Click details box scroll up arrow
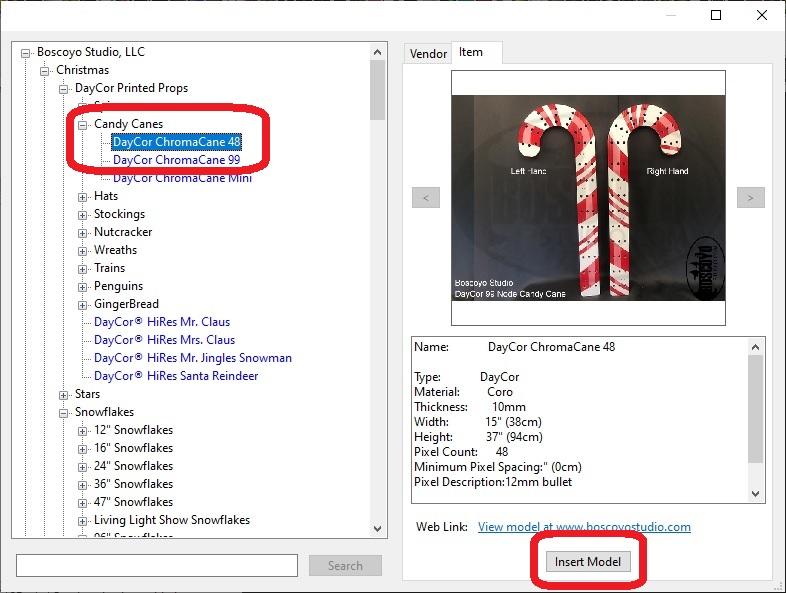Viewport: 786px width, 593px height. 755,347
